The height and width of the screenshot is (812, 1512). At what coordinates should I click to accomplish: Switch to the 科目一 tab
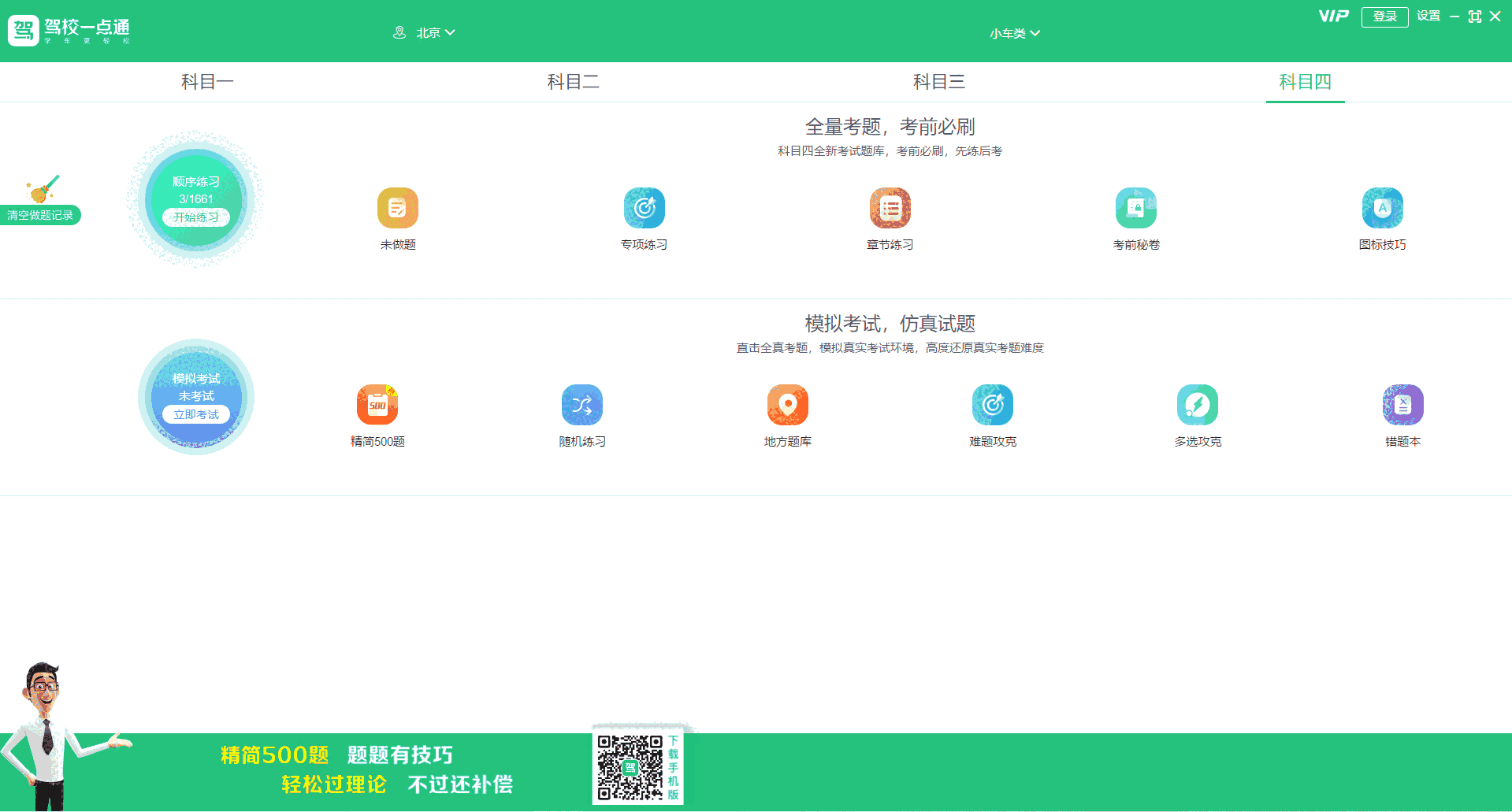click(208, 82)
